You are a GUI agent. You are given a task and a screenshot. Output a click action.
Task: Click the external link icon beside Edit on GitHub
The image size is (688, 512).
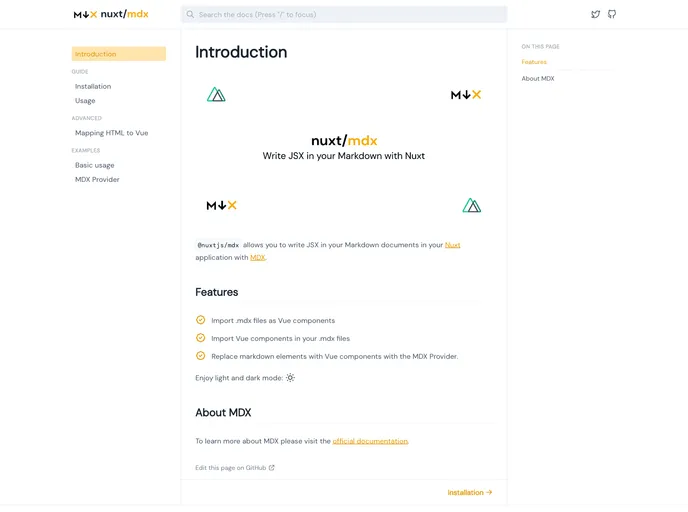(x=272, y=468)
